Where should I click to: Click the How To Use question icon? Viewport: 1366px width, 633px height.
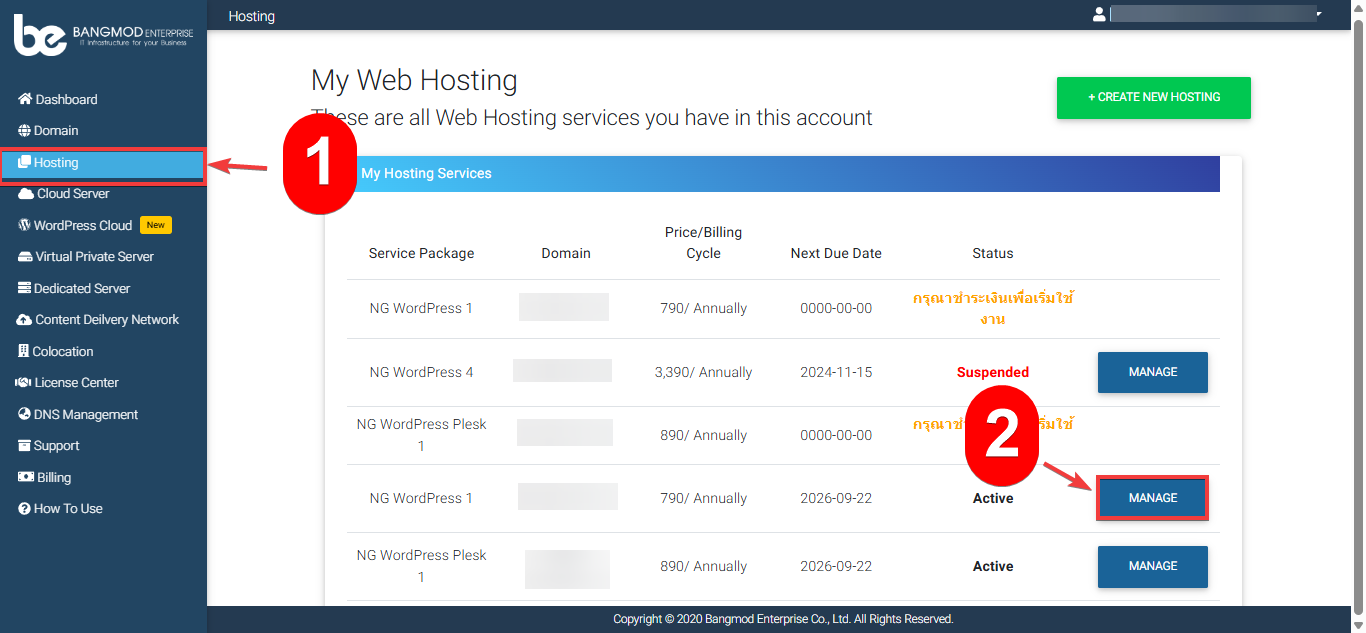pyautogui.click(x=25, y=509)
